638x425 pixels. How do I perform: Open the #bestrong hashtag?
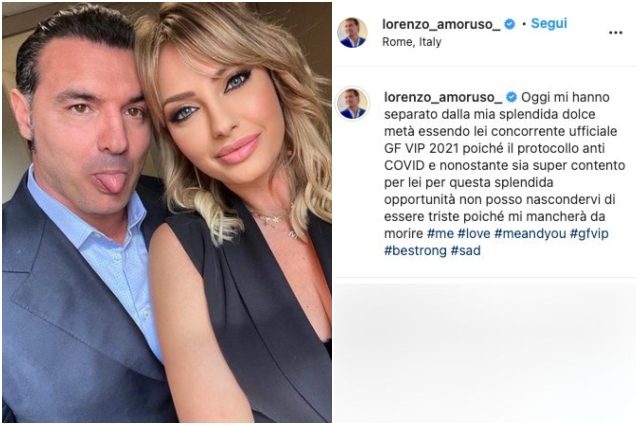pos(415,251)
